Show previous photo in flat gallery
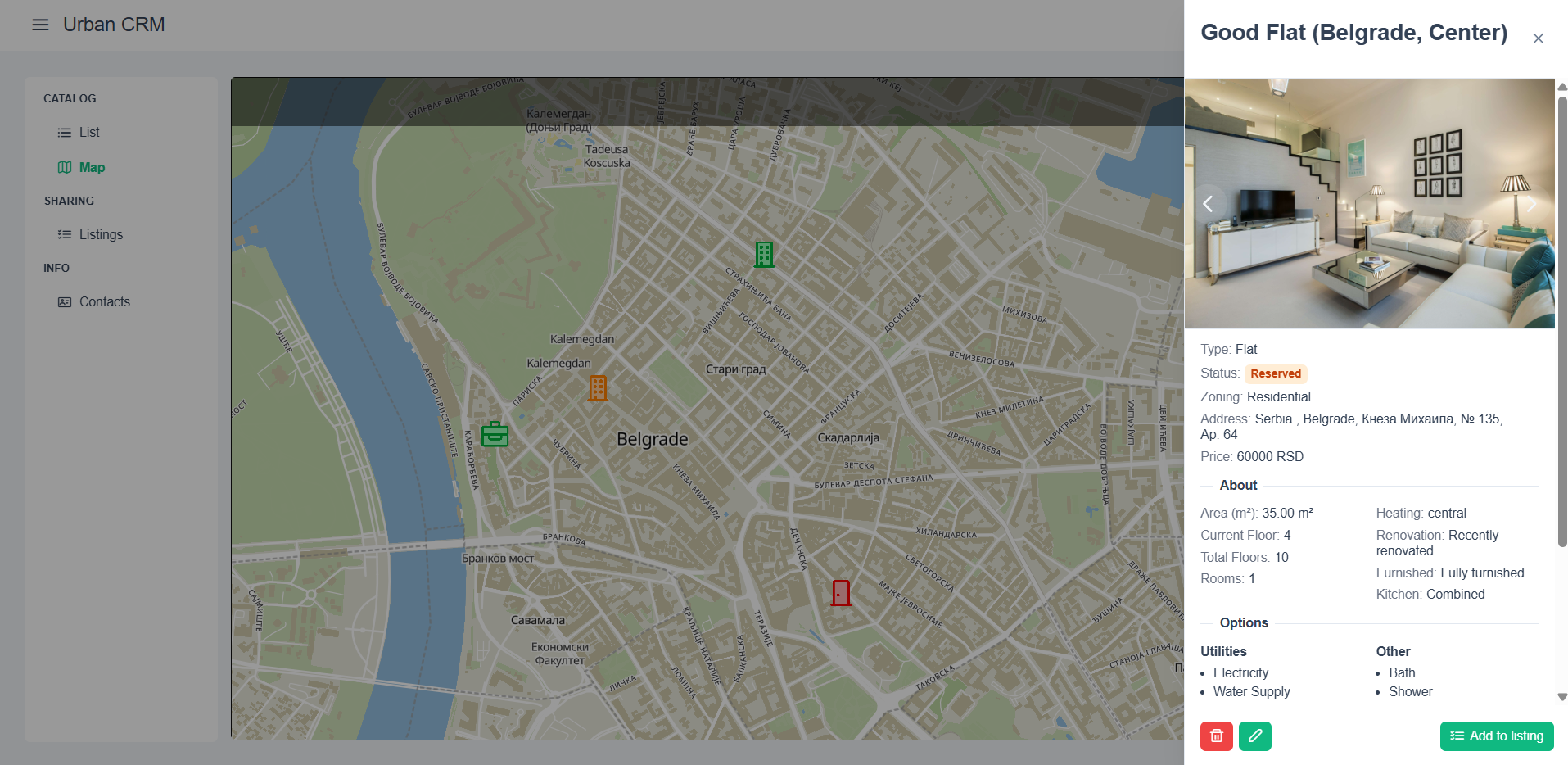1568x765 pixels. 1208,204
